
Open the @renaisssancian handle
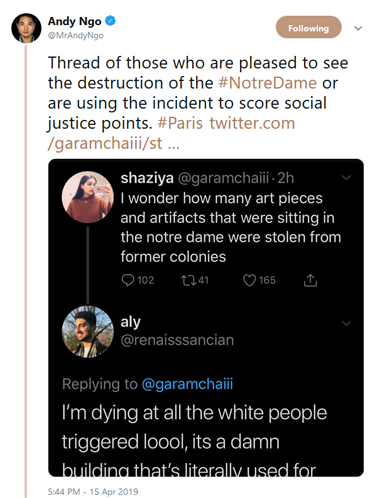point(177,340)
